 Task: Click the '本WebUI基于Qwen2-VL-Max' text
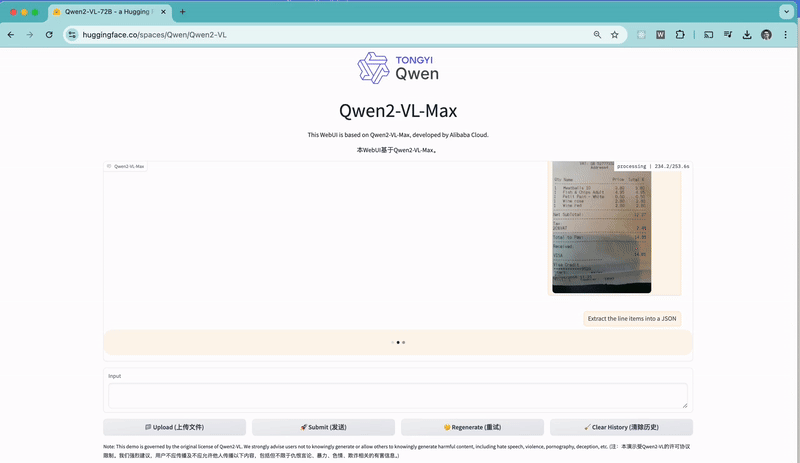coord(395,150)
